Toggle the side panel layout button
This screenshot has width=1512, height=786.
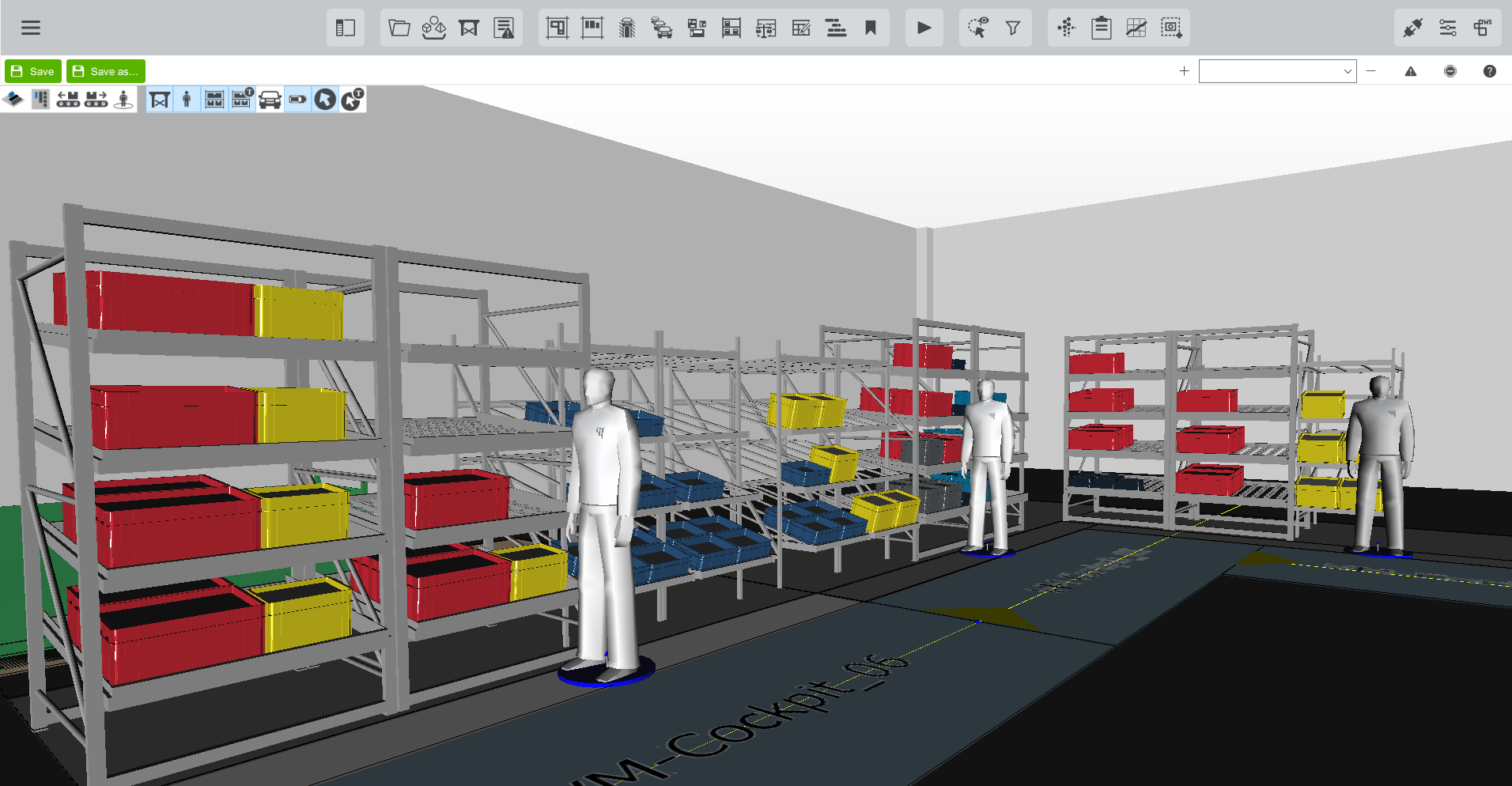pyautogui.click(x=346, y=28)
